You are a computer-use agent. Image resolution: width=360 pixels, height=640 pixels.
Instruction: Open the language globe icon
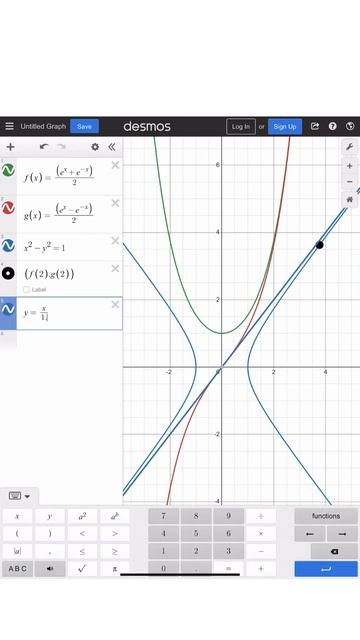pyautogui.click(x=350, y=126)
